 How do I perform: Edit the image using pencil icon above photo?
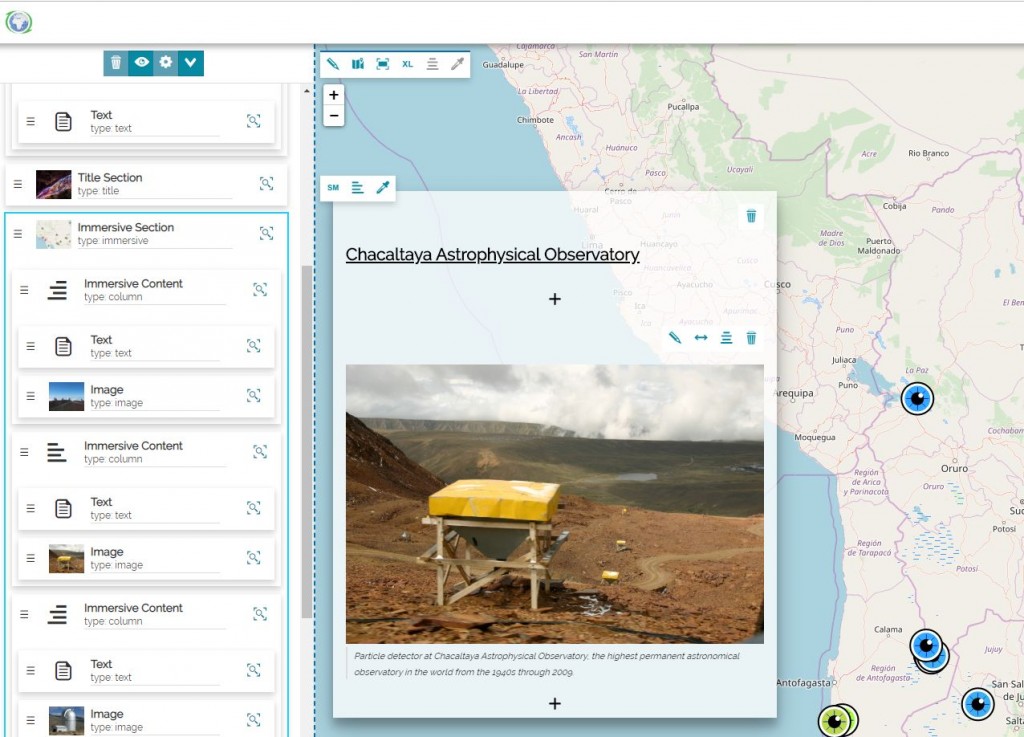coord(675,337)
